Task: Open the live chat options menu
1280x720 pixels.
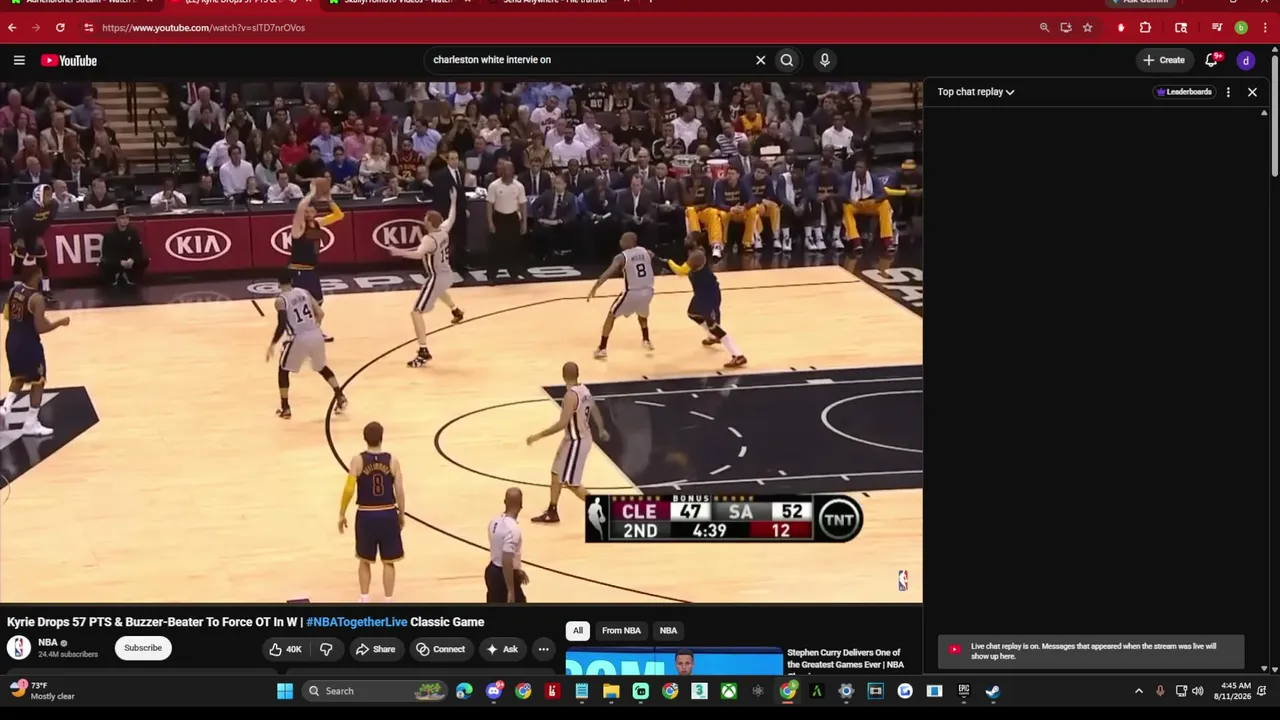Action: (1228, 92)
